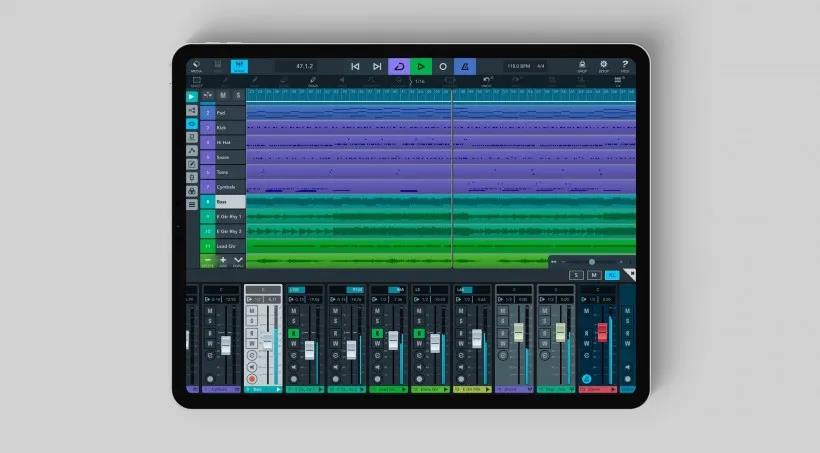820x453 pixels.
Task: Click the ALL mixer filter button
Action: tap(612, 275)
